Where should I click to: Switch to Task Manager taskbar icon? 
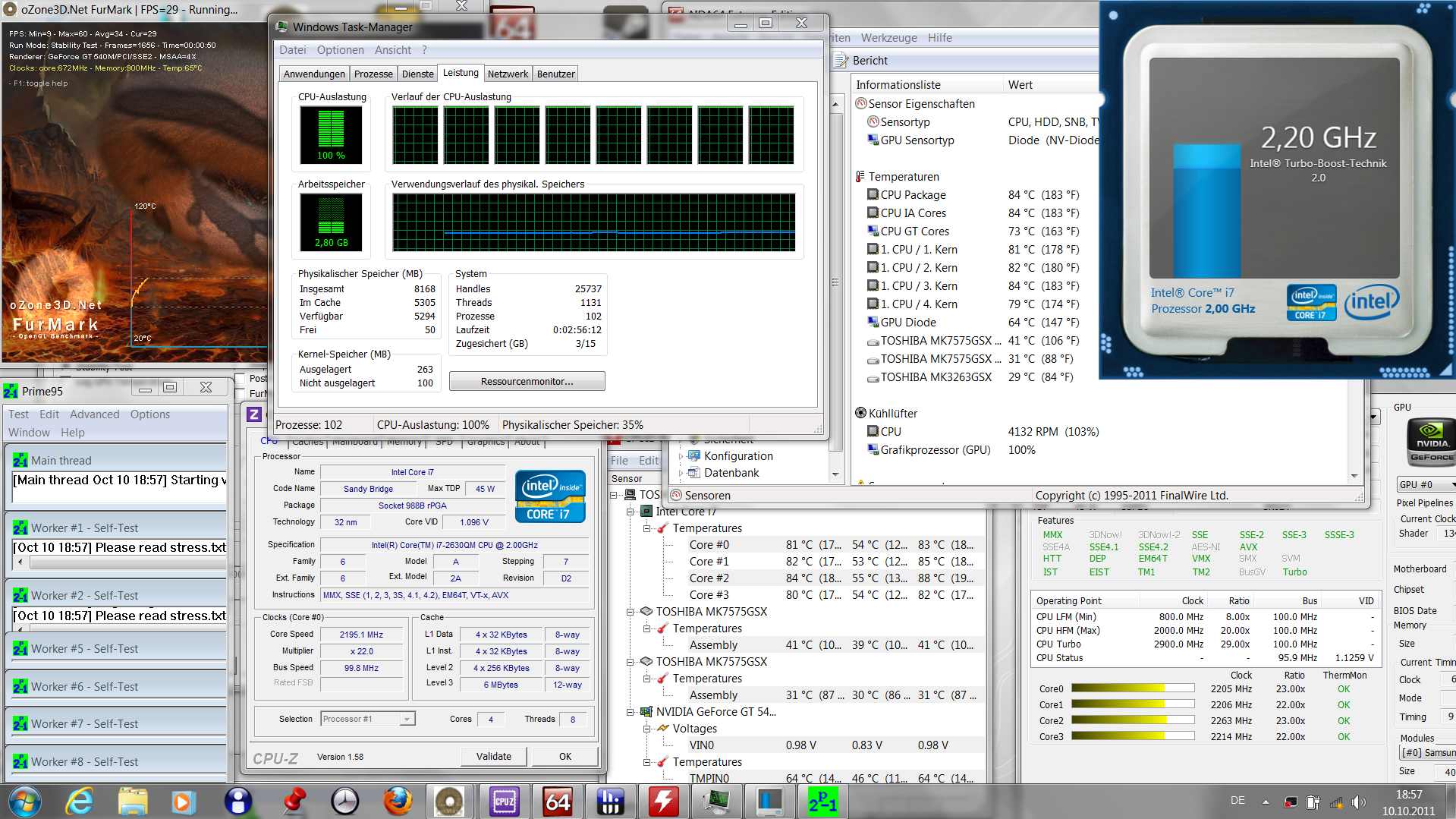click(716, 802)
